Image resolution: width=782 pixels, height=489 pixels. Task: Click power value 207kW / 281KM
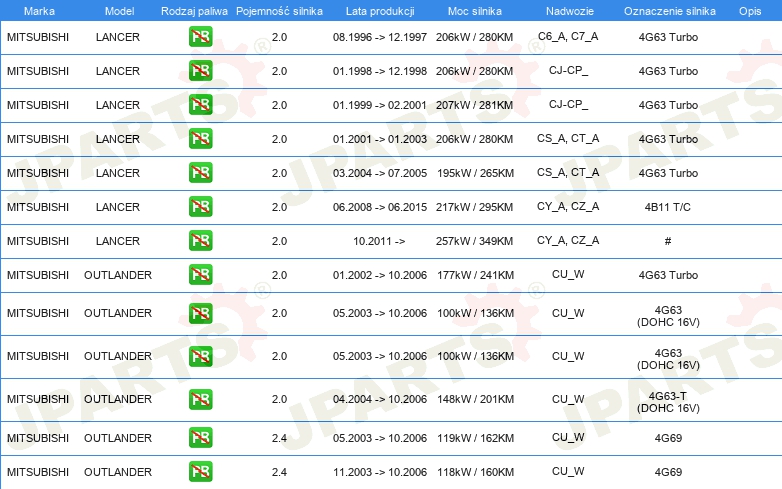pos(474,105)
